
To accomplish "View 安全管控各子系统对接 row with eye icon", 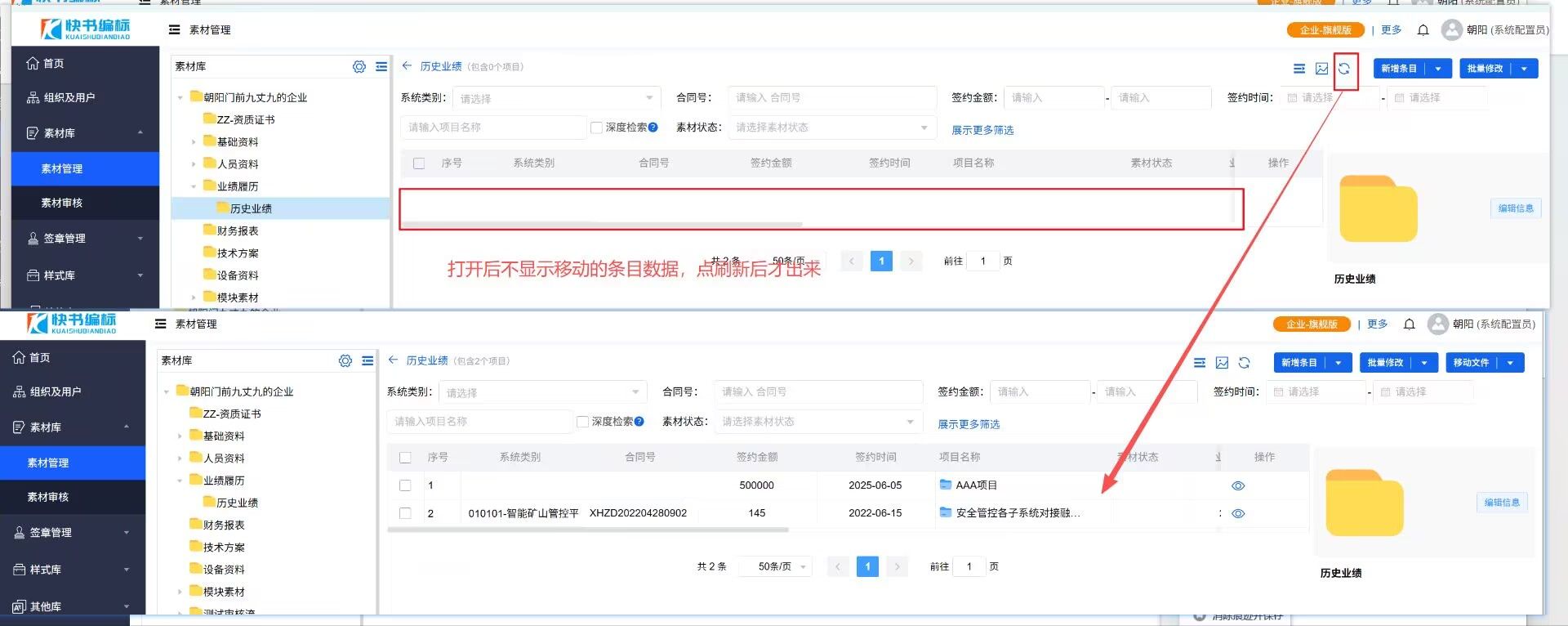I will [x=1238, y=514].
